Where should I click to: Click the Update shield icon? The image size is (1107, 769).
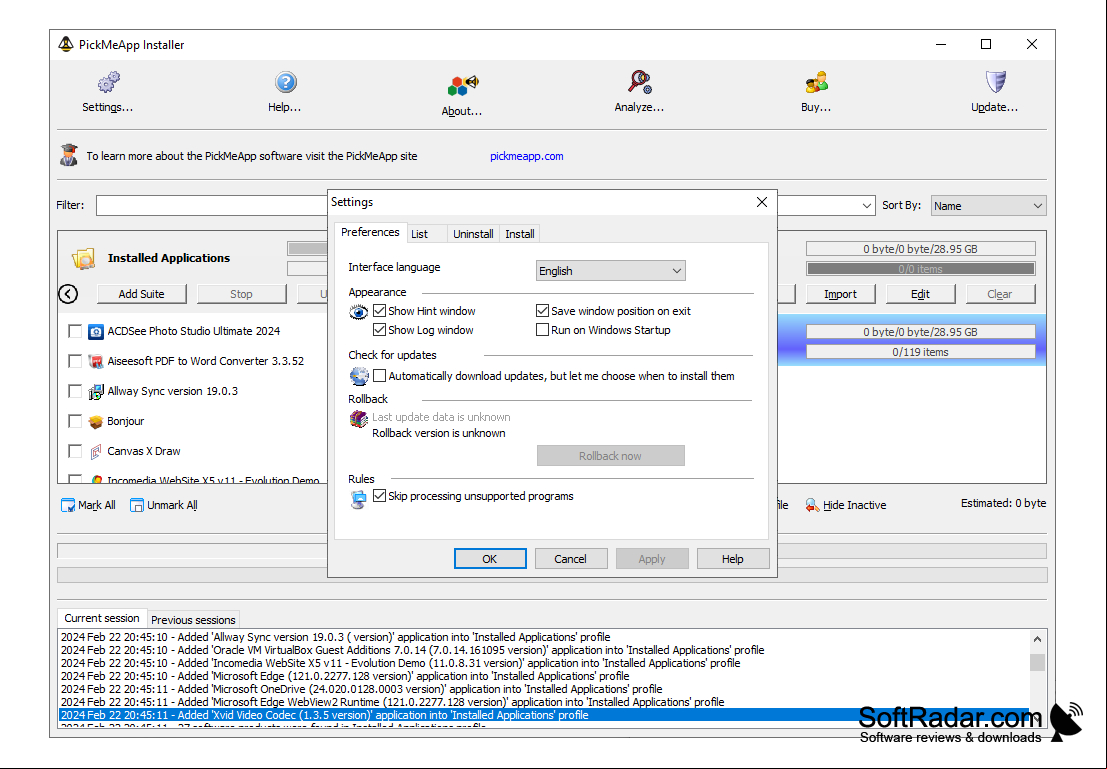click(x=995, y=82)
